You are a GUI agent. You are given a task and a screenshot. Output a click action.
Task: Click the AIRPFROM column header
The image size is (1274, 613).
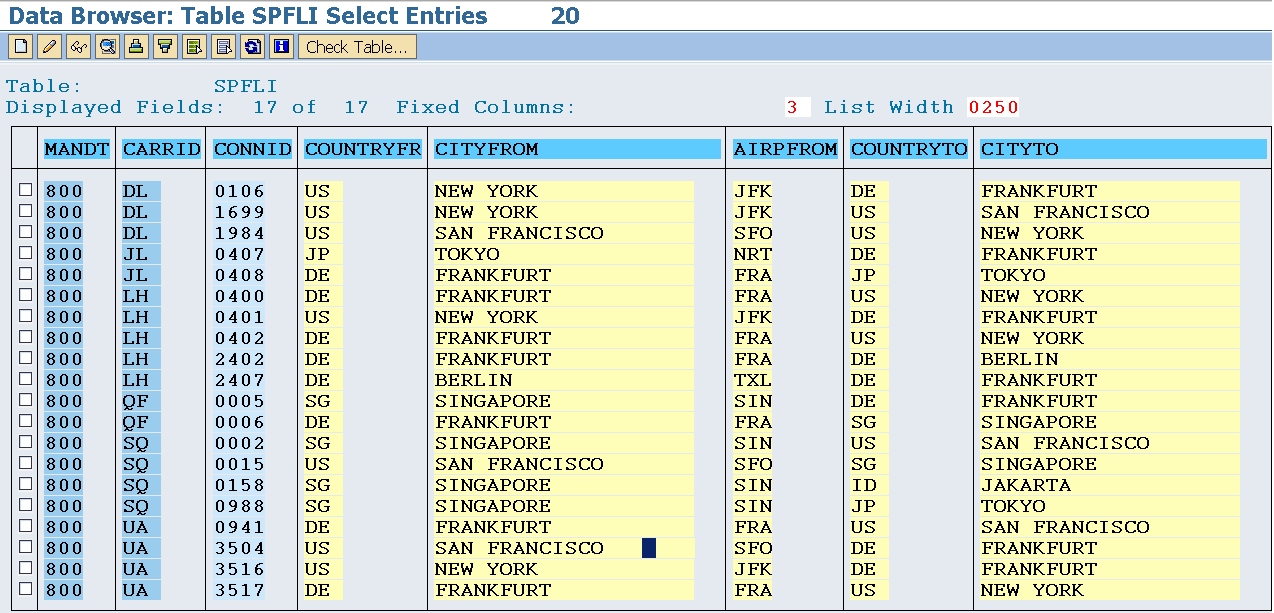(x=786, y=149)
